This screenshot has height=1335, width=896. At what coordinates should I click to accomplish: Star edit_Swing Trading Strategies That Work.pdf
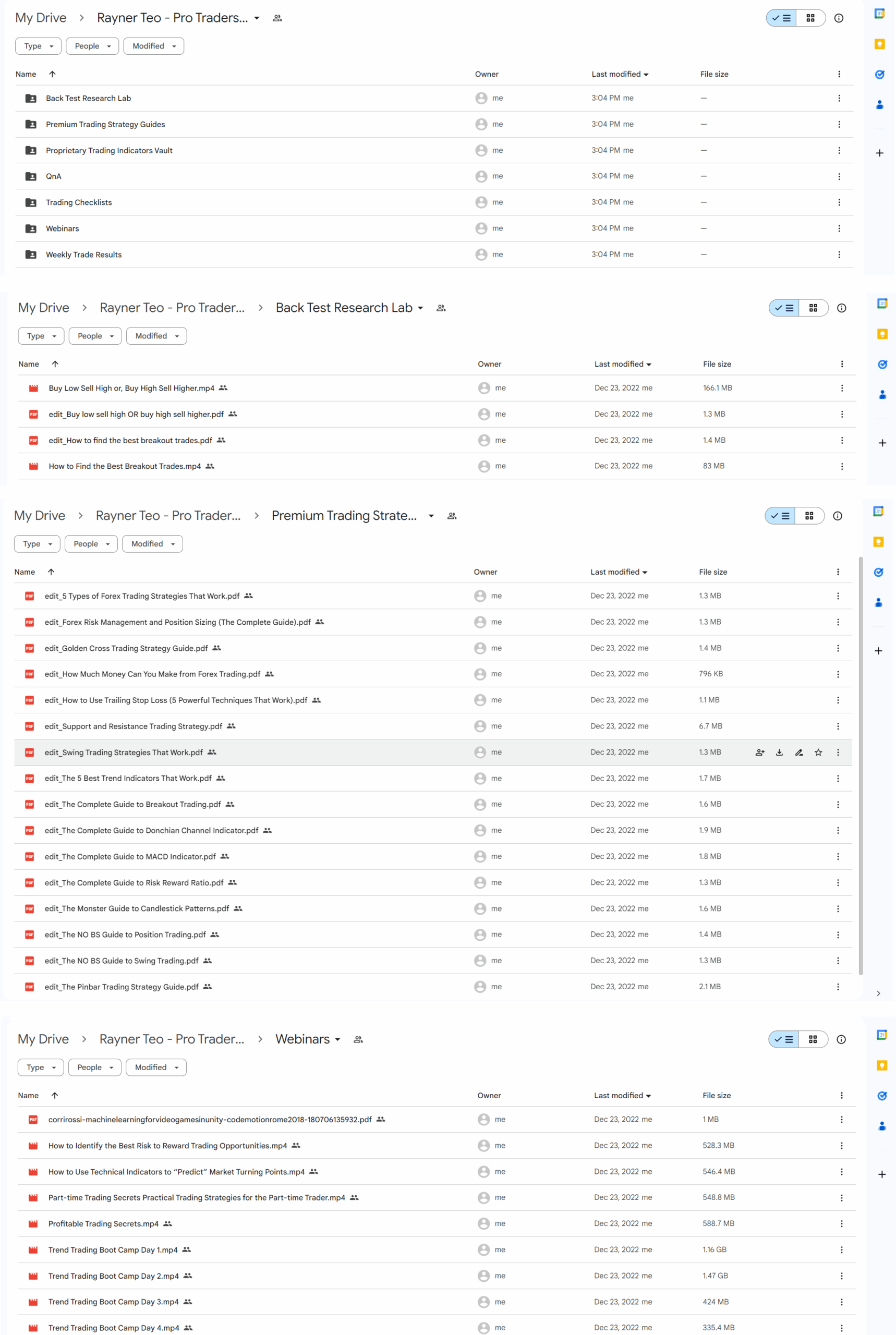(818, 753)
